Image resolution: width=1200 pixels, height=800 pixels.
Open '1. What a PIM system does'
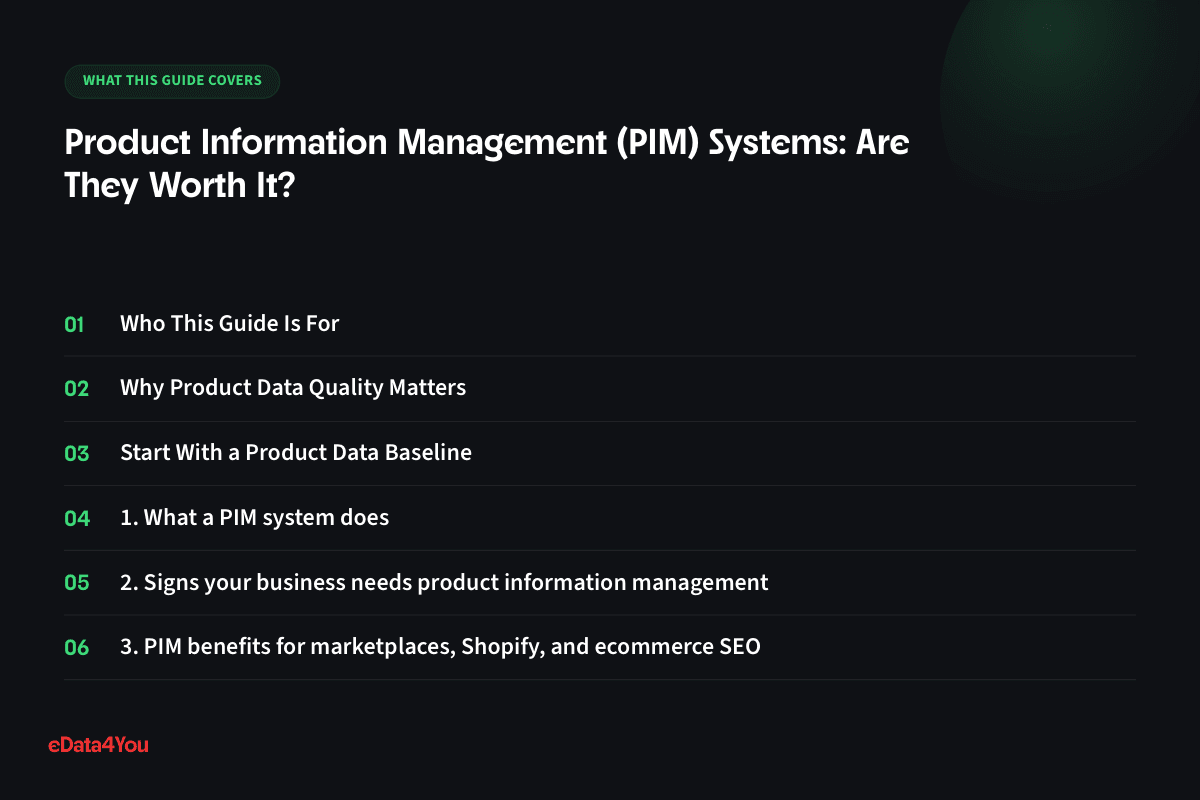coord(255,517)
